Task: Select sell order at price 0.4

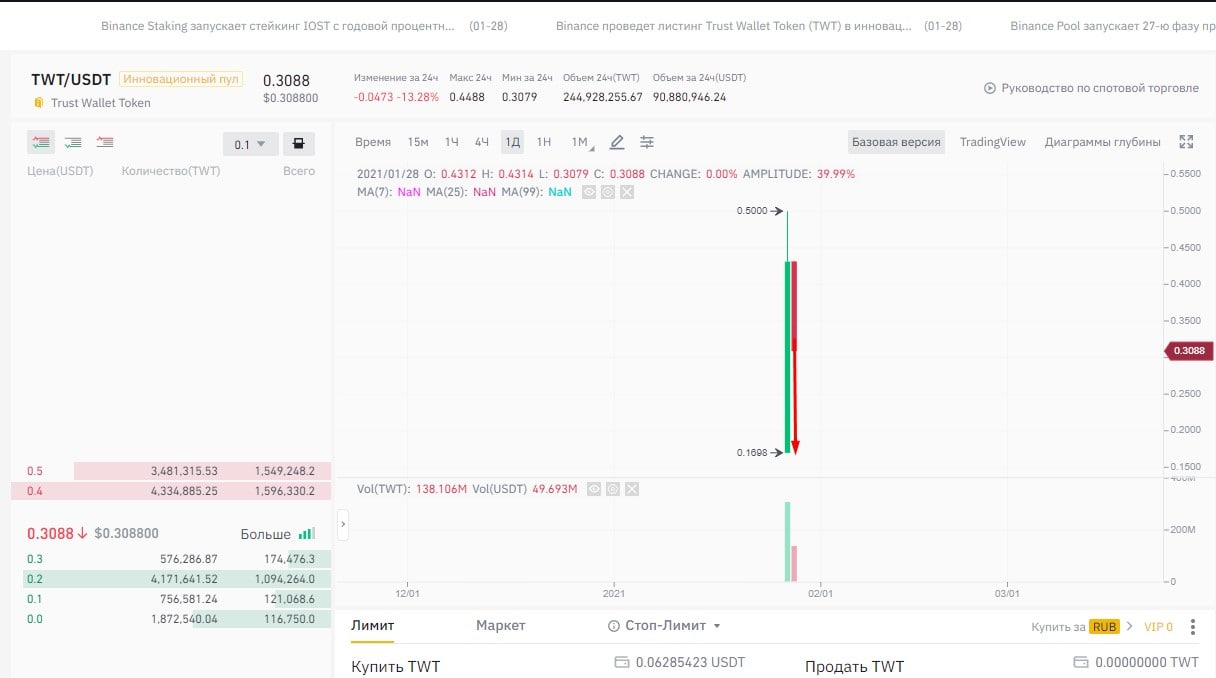Action: [171, 491]
